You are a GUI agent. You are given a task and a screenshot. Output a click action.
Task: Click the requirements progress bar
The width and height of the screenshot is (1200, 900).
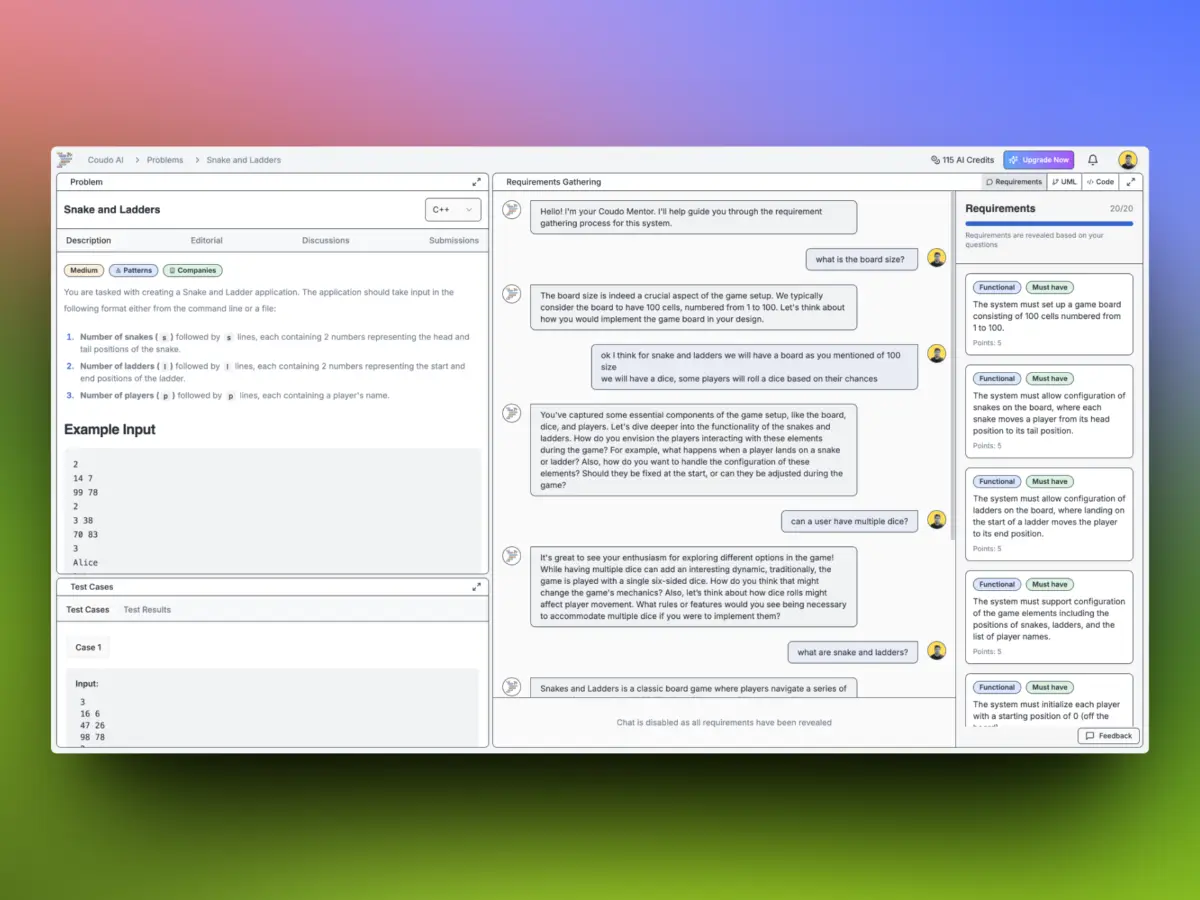coord(1048,224)
